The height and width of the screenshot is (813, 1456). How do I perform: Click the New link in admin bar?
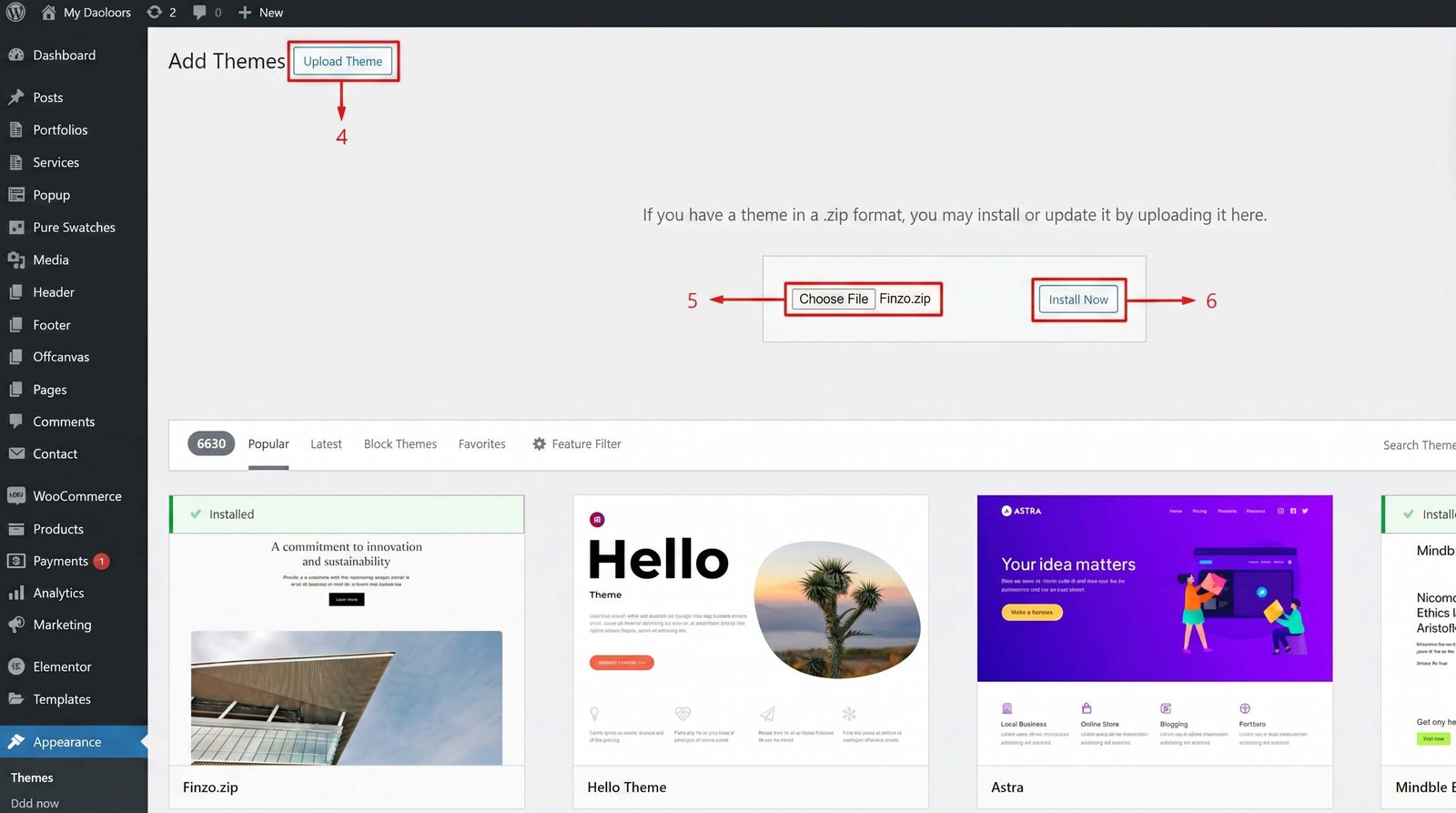[271, 13]
